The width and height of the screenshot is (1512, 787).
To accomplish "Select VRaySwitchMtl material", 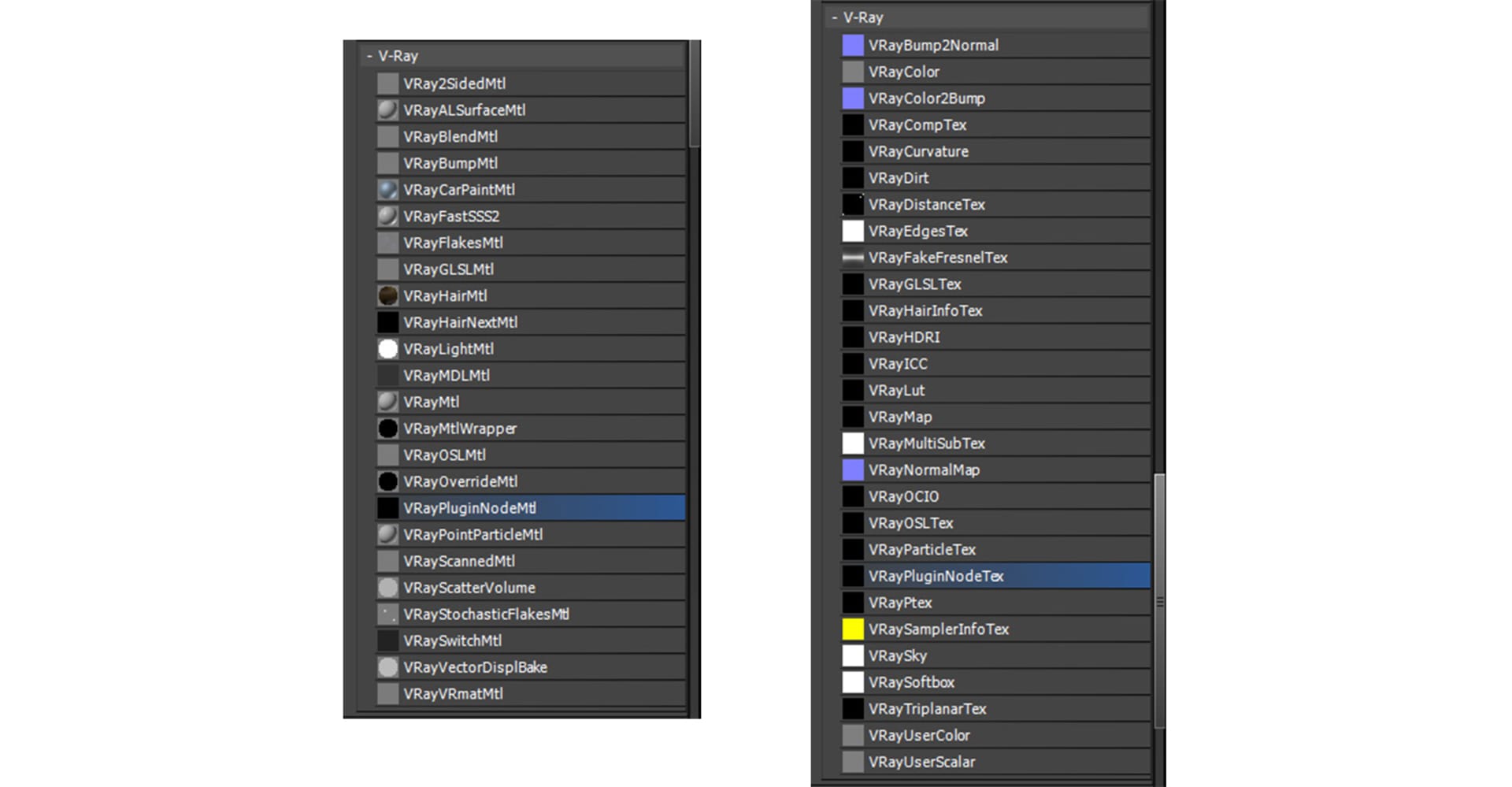I will point(531,640).
